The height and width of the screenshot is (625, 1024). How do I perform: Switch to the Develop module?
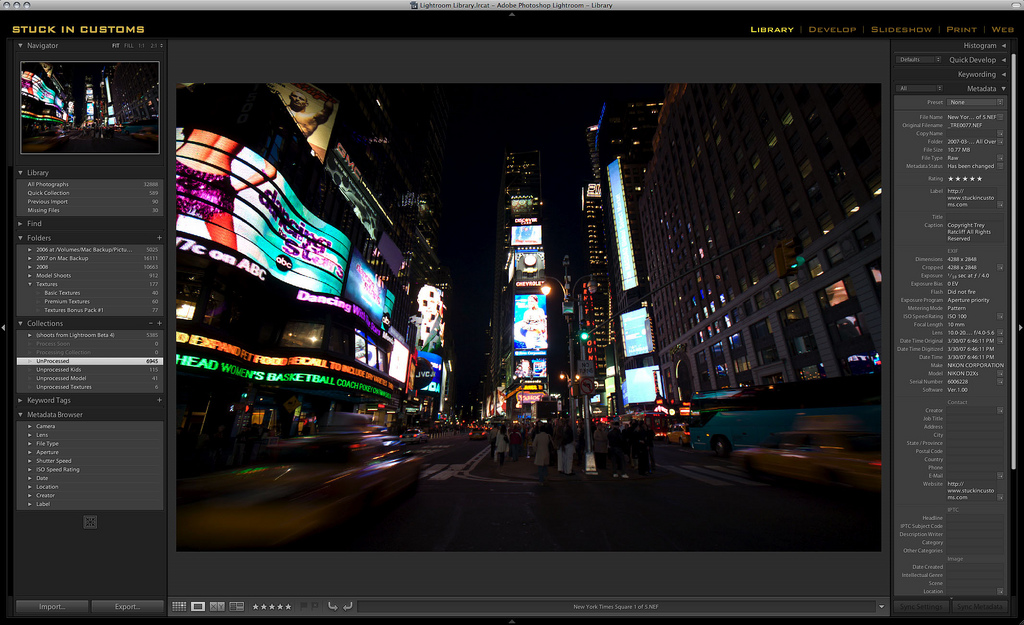(832, 29)
